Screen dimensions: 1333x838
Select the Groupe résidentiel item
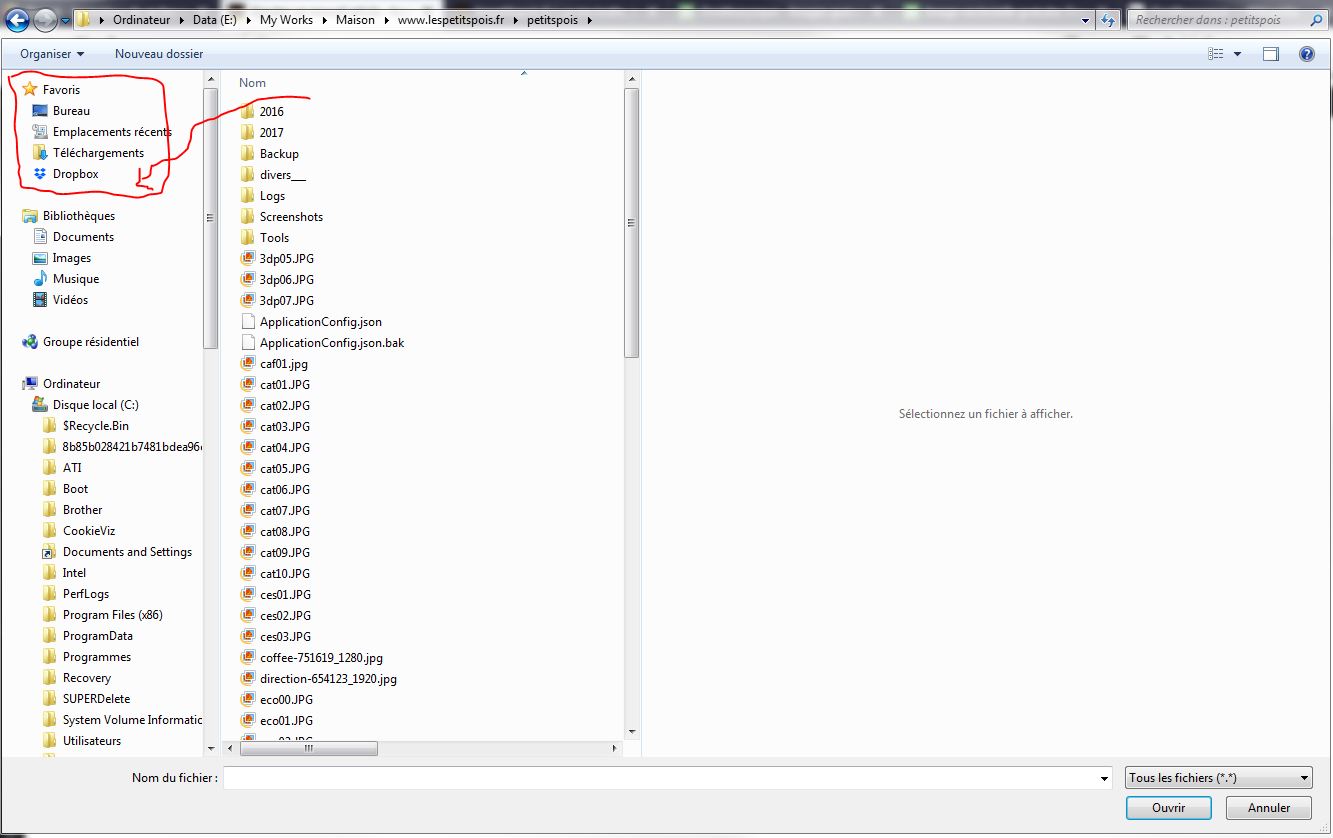(x=90, y=342)
